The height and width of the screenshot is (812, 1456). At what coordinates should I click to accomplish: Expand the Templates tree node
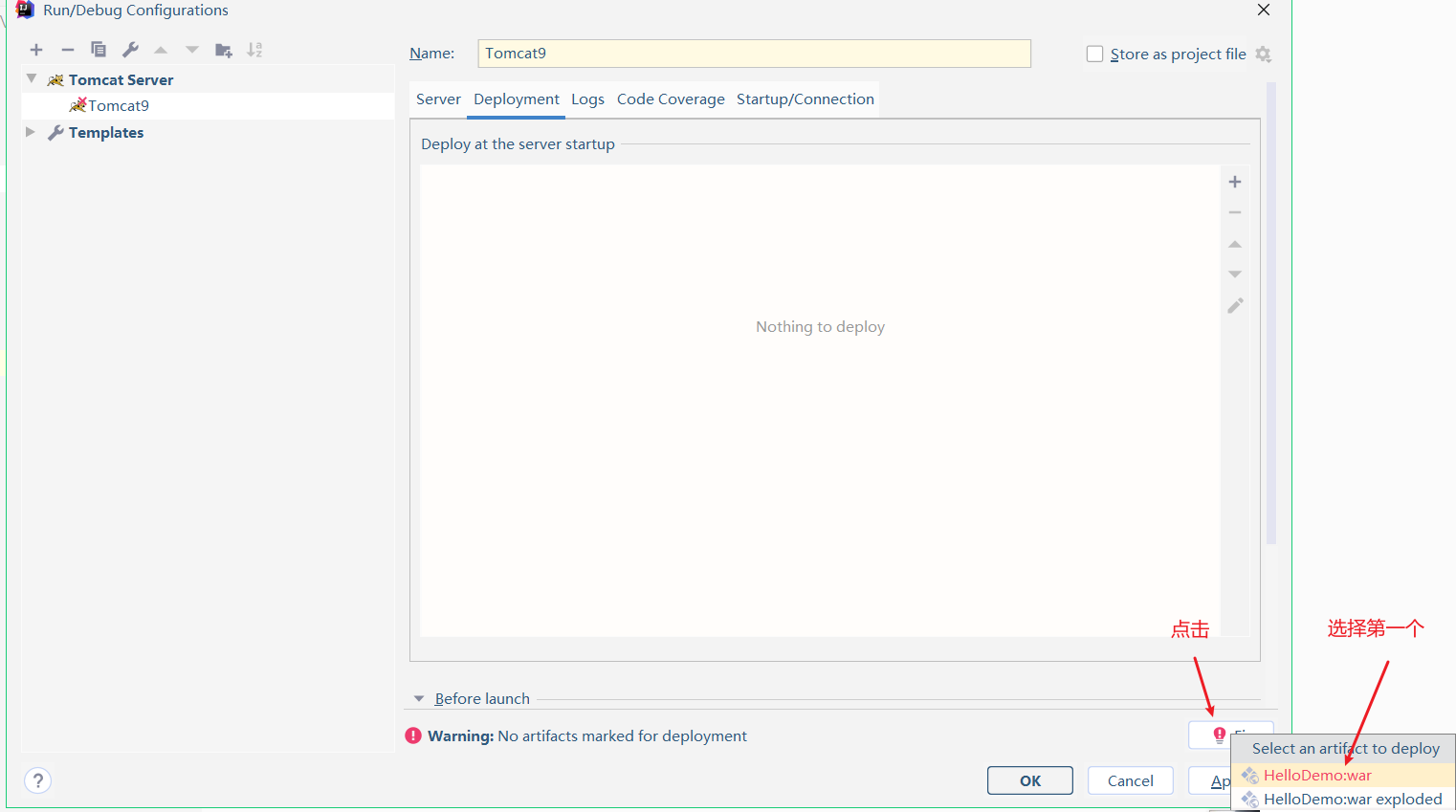point(31,132)
